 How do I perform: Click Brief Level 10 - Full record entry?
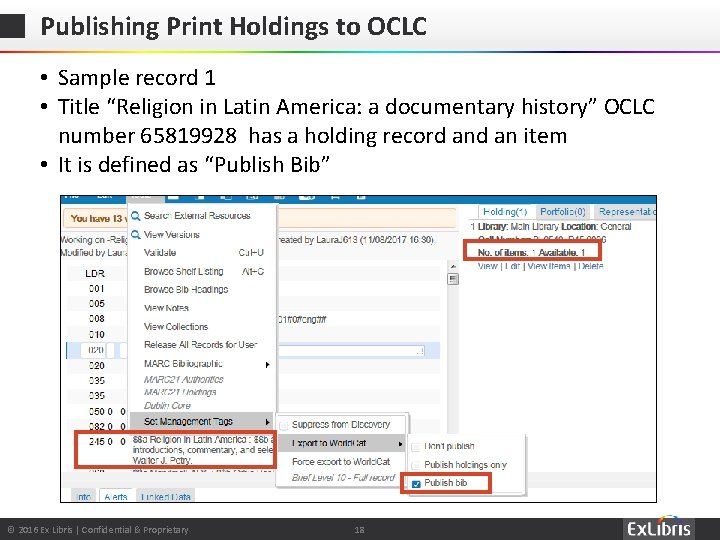point(343,478)
